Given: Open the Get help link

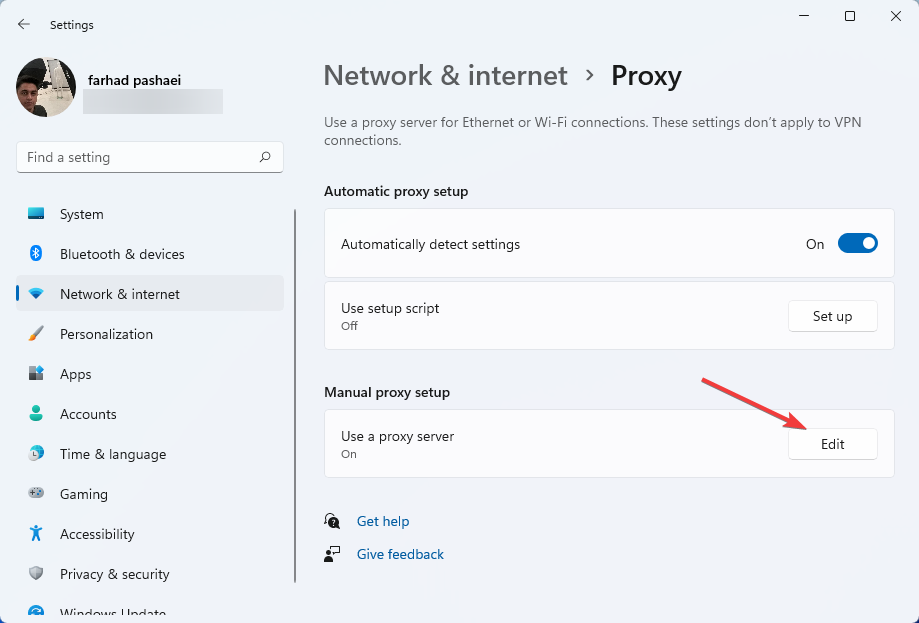Looking at the screenshot, I should point(383,521).
